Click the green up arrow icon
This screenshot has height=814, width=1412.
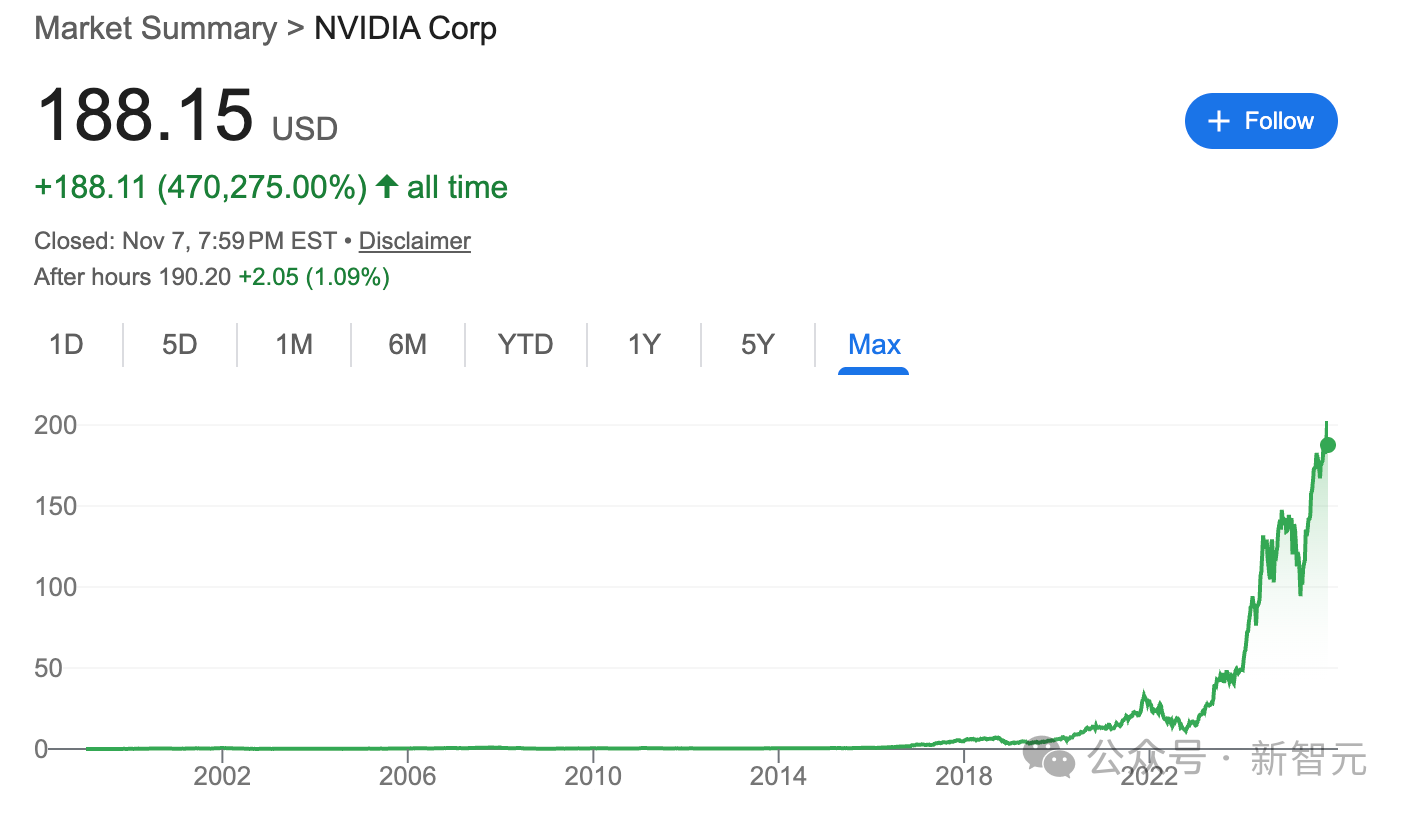click(387, 186)
